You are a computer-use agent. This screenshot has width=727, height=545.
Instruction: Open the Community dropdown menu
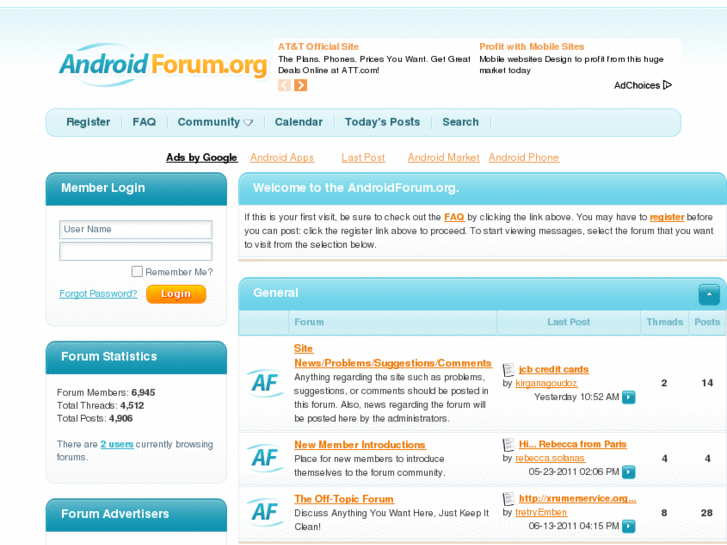(x=215, y=122)
